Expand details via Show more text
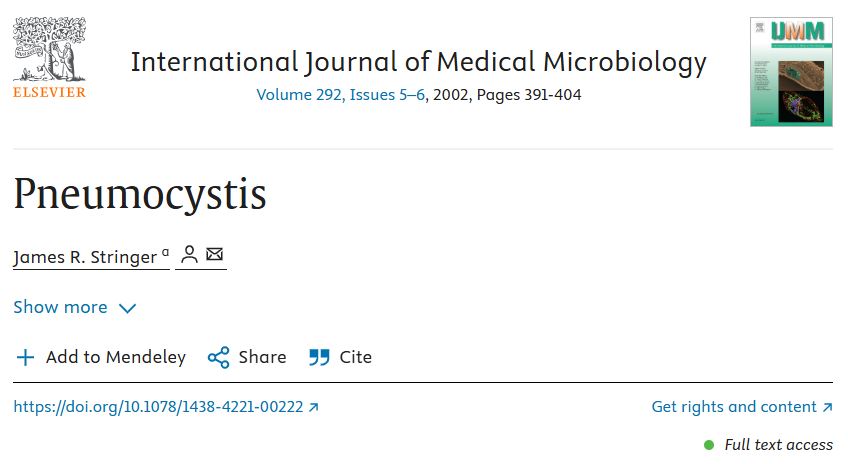 pos(60,307)
